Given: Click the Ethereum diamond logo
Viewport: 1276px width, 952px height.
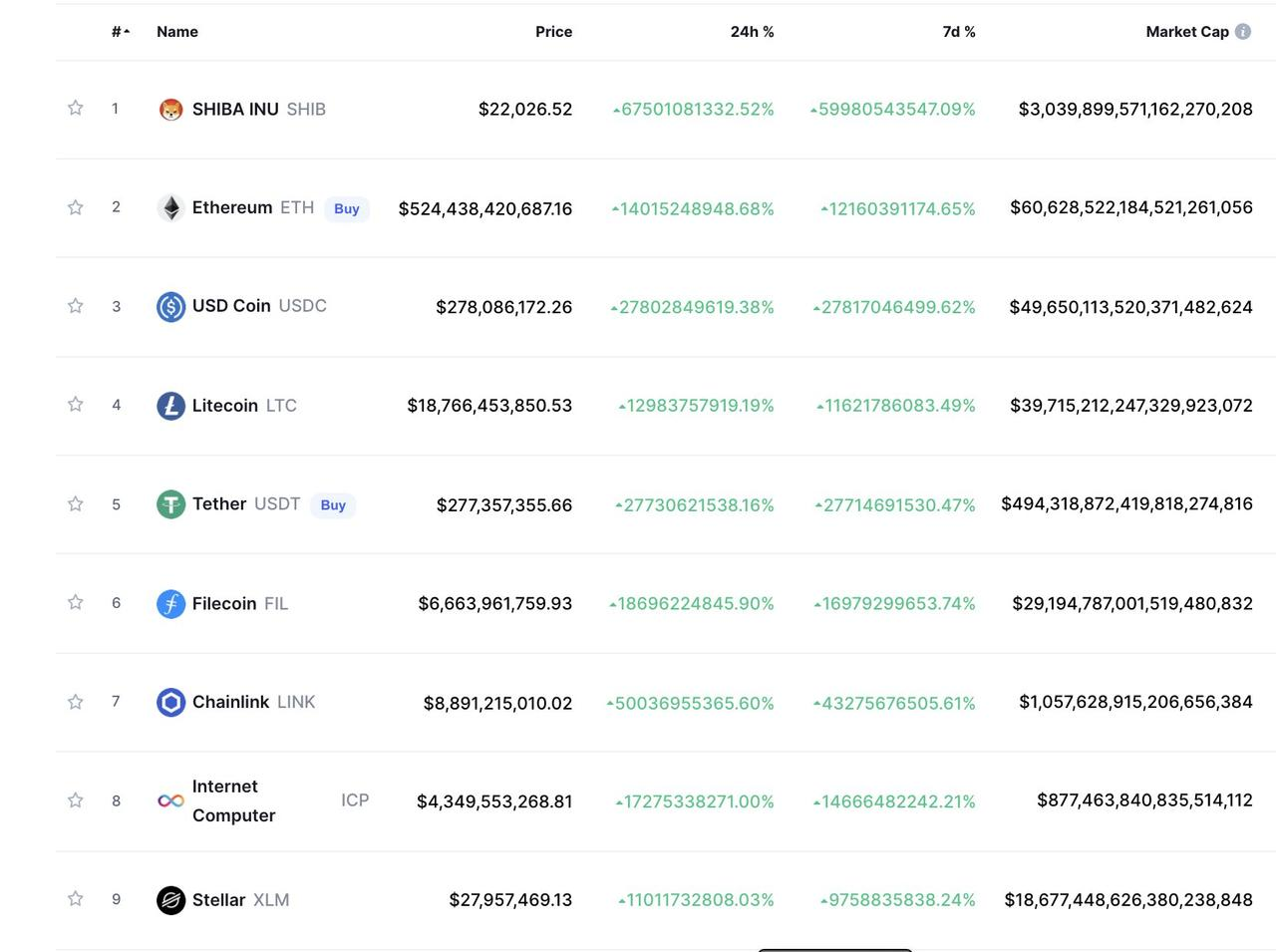Looking at the screenshot, I should [170, 207].
